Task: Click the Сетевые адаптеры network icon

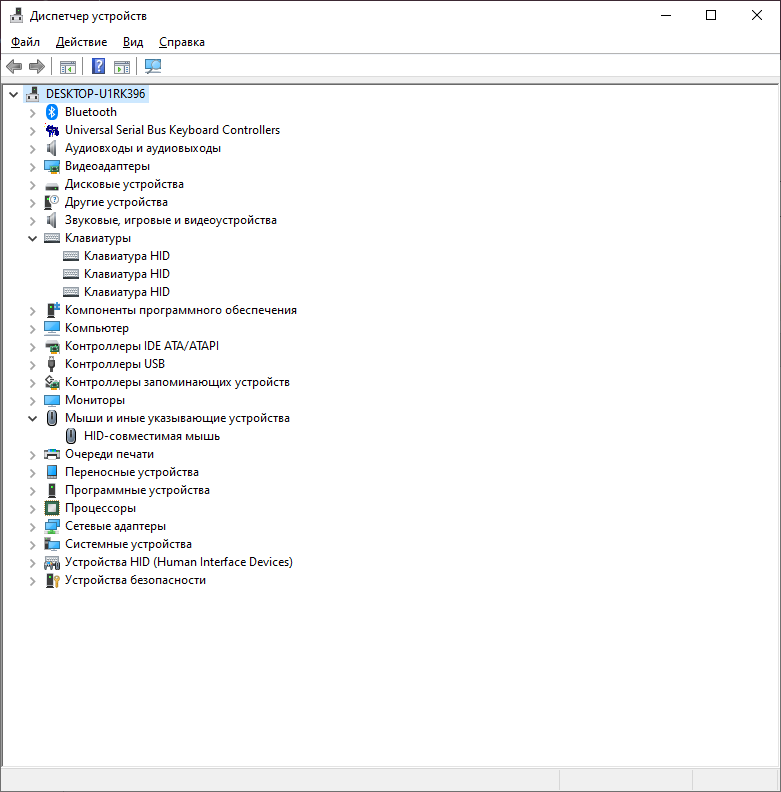Action: coord(52,526)
